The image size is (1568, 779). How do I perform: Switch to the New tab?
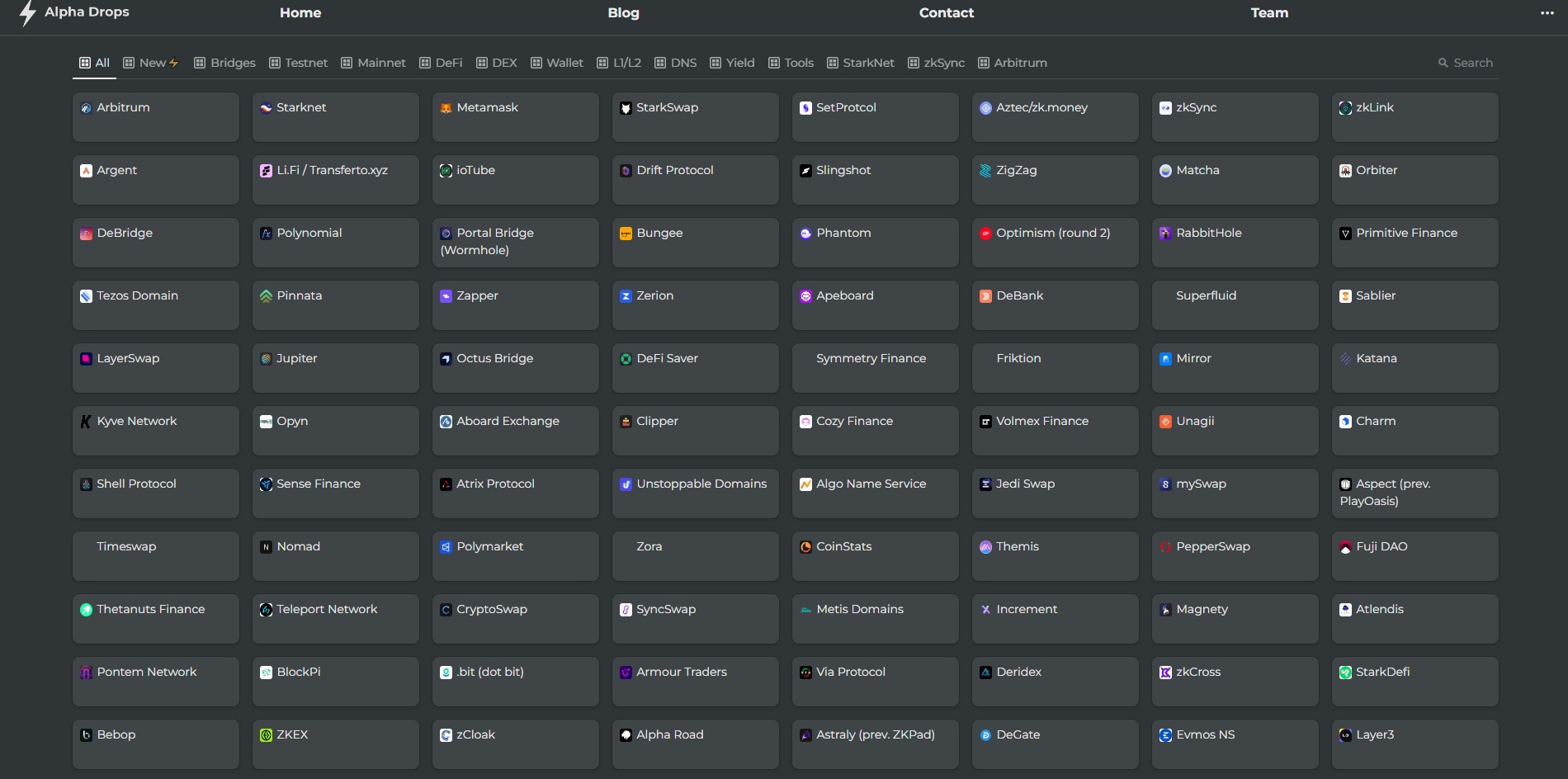(x=151, y=63)
